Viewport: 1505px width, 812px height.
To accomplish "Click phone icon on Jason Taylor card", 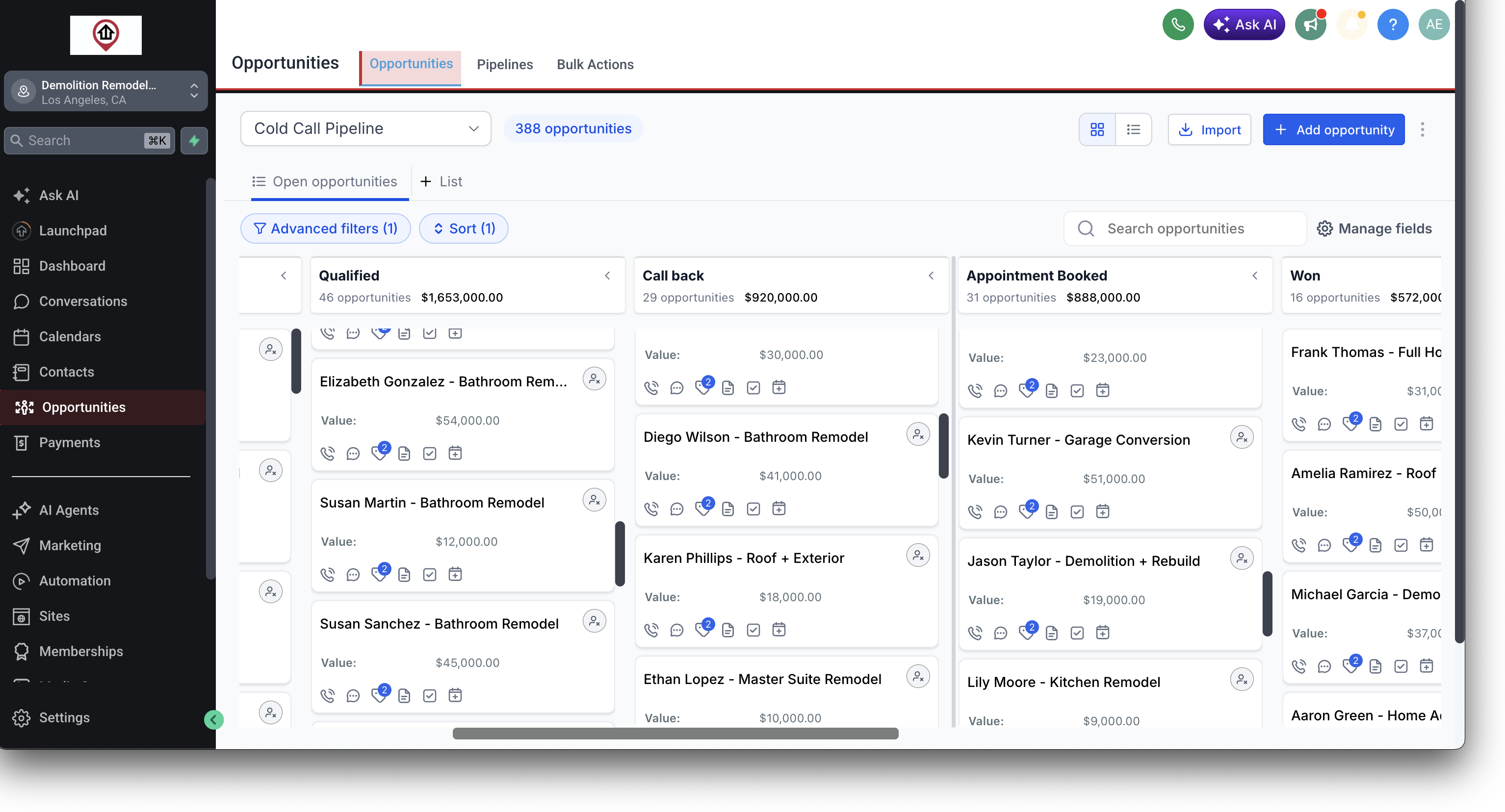I will [x=975, y=633].
